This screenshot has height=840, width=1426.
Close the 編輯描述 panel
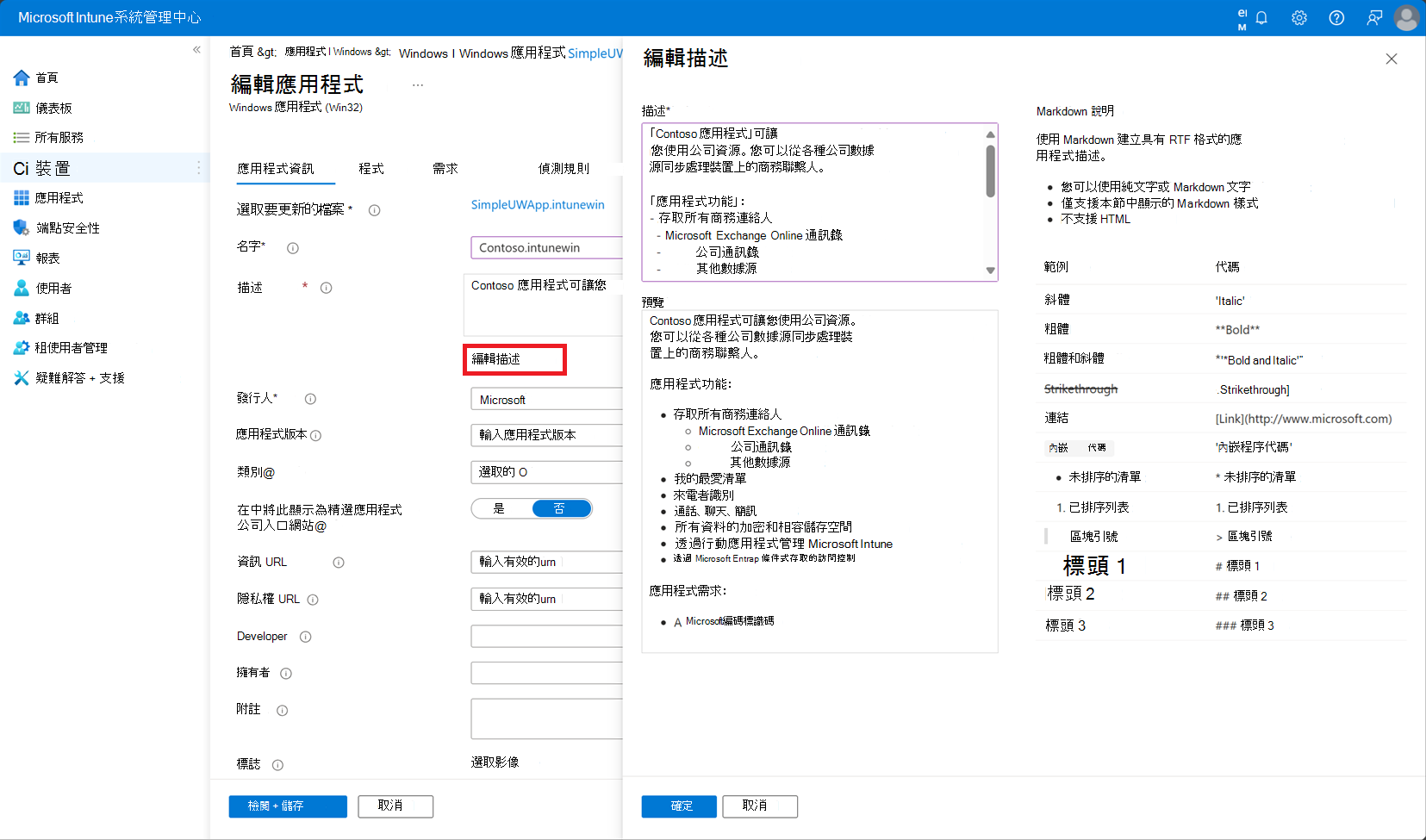point(1392,59)
